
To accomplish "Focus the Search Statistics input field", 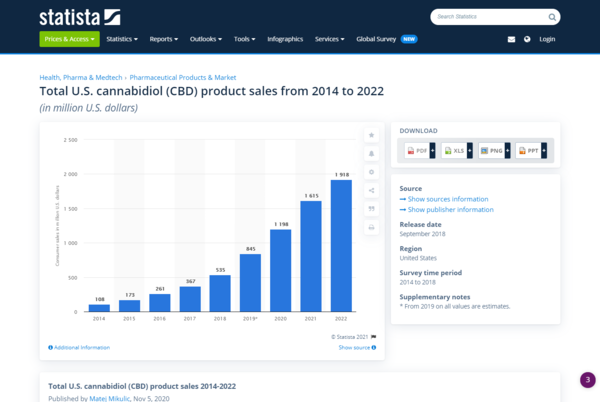I will (x=491, y=17).
